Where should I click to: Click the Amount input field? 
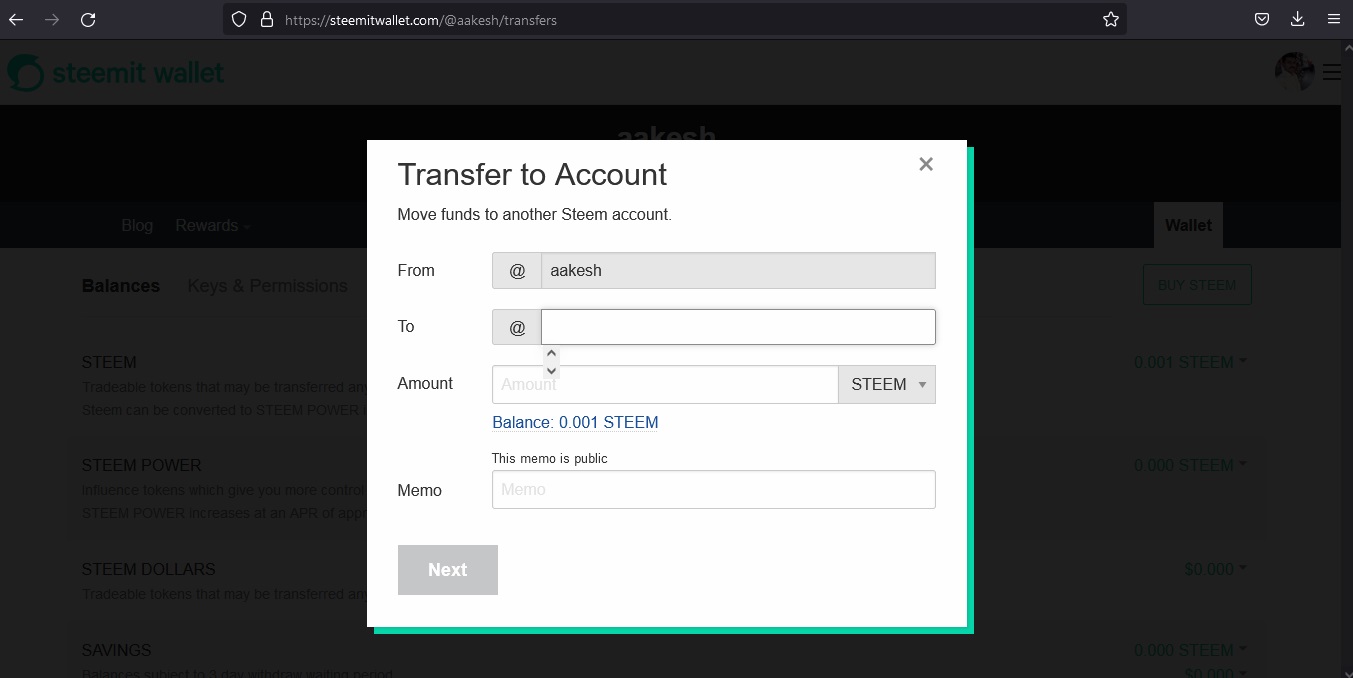click(665, 384)
